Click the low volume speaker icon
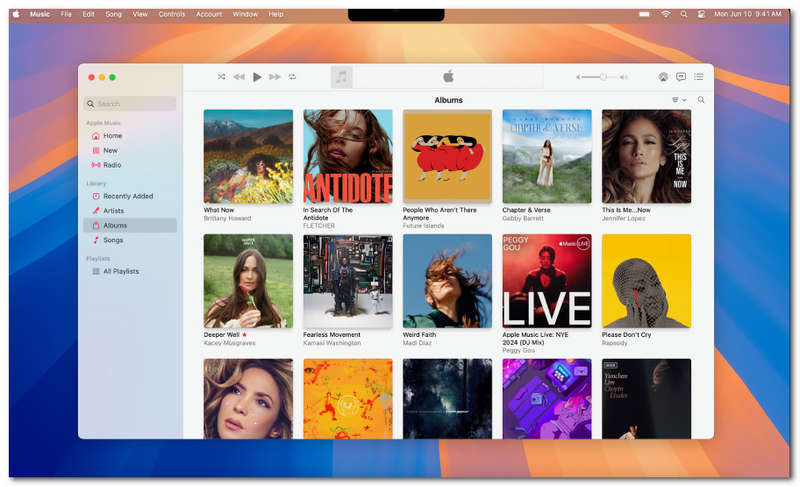The height and width of the screenshot is (487, 800). [578, 77]
